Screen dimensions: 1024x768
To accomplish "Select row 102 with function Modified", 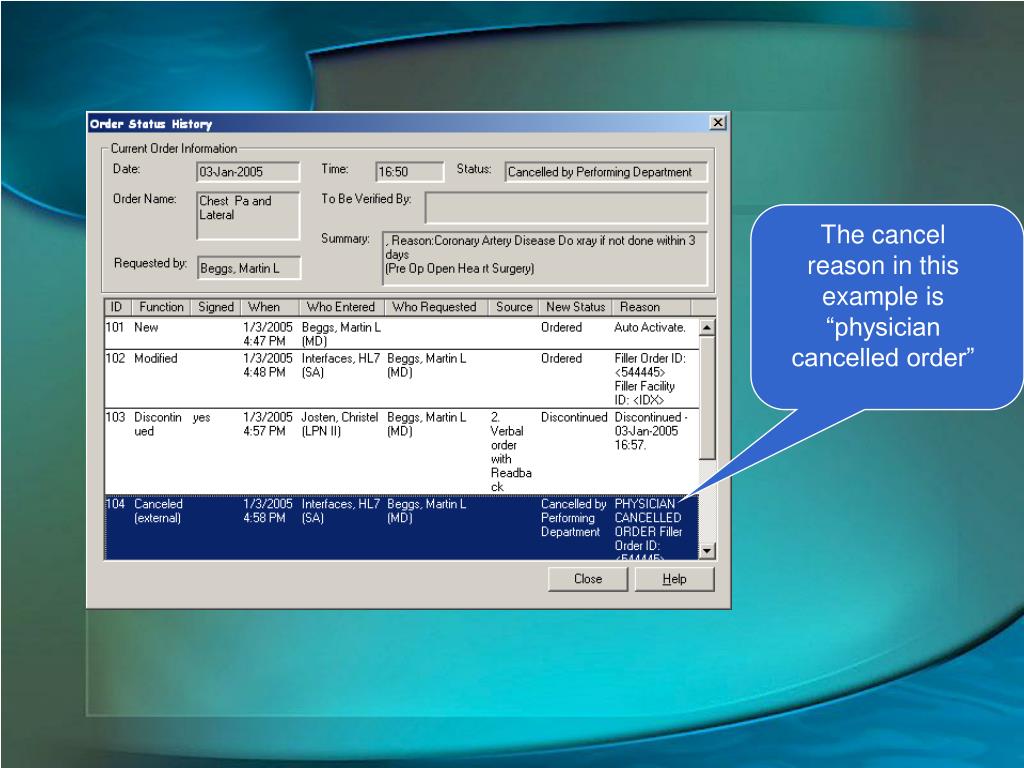I will (402, 379).
